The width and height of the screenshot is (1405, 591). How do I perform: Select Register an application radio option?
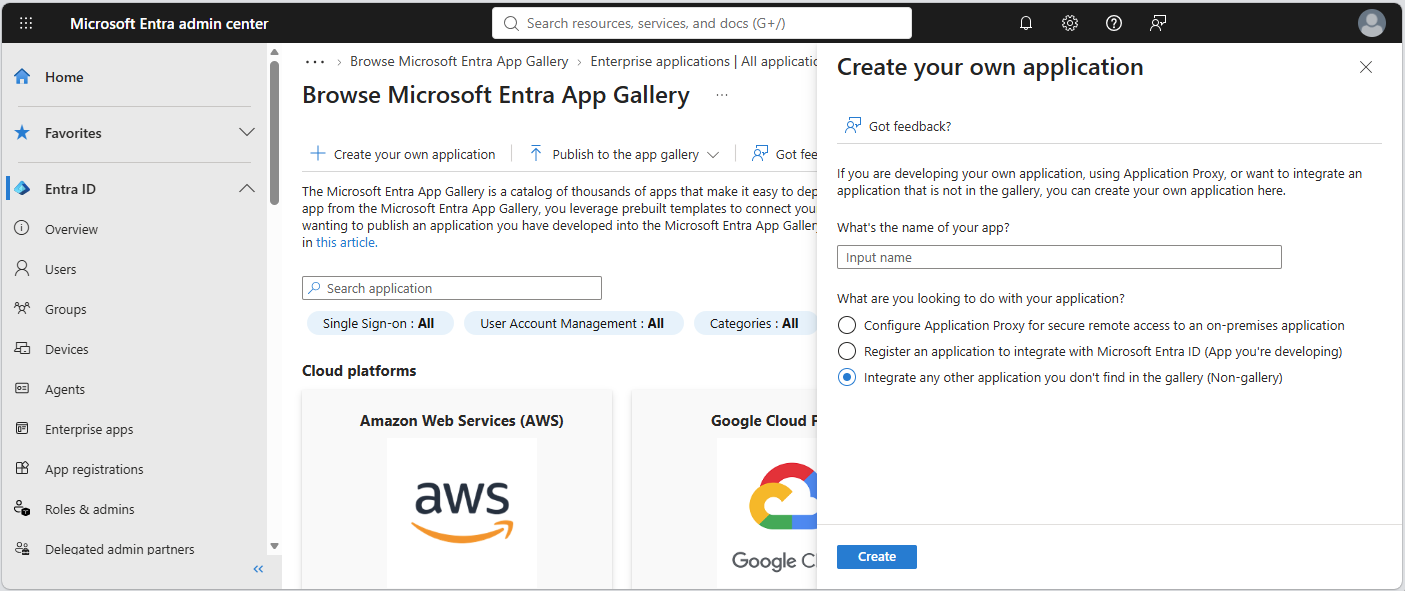(x=847, y=351)
